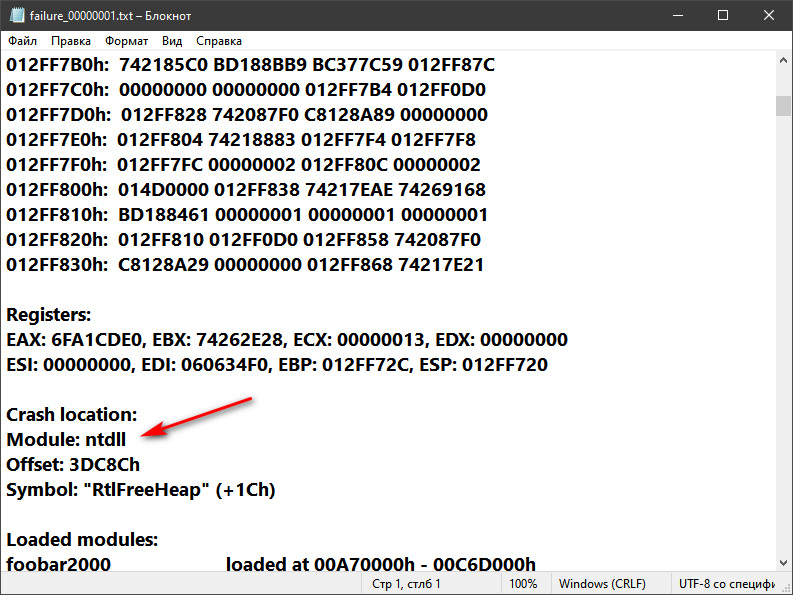This screenshot has height=595, width=793.
Task: Click the 'Registers:' heading
Action: (49, 314)
